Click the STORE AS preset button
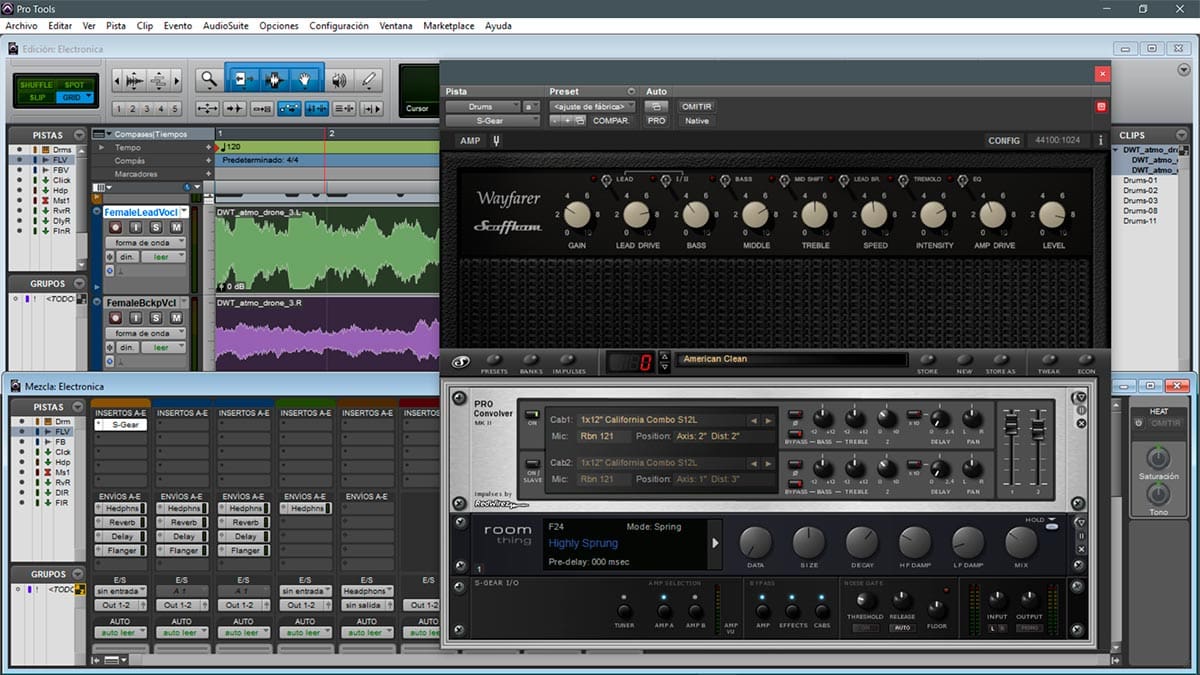Screen dimensions: 1200x675 1000,363
